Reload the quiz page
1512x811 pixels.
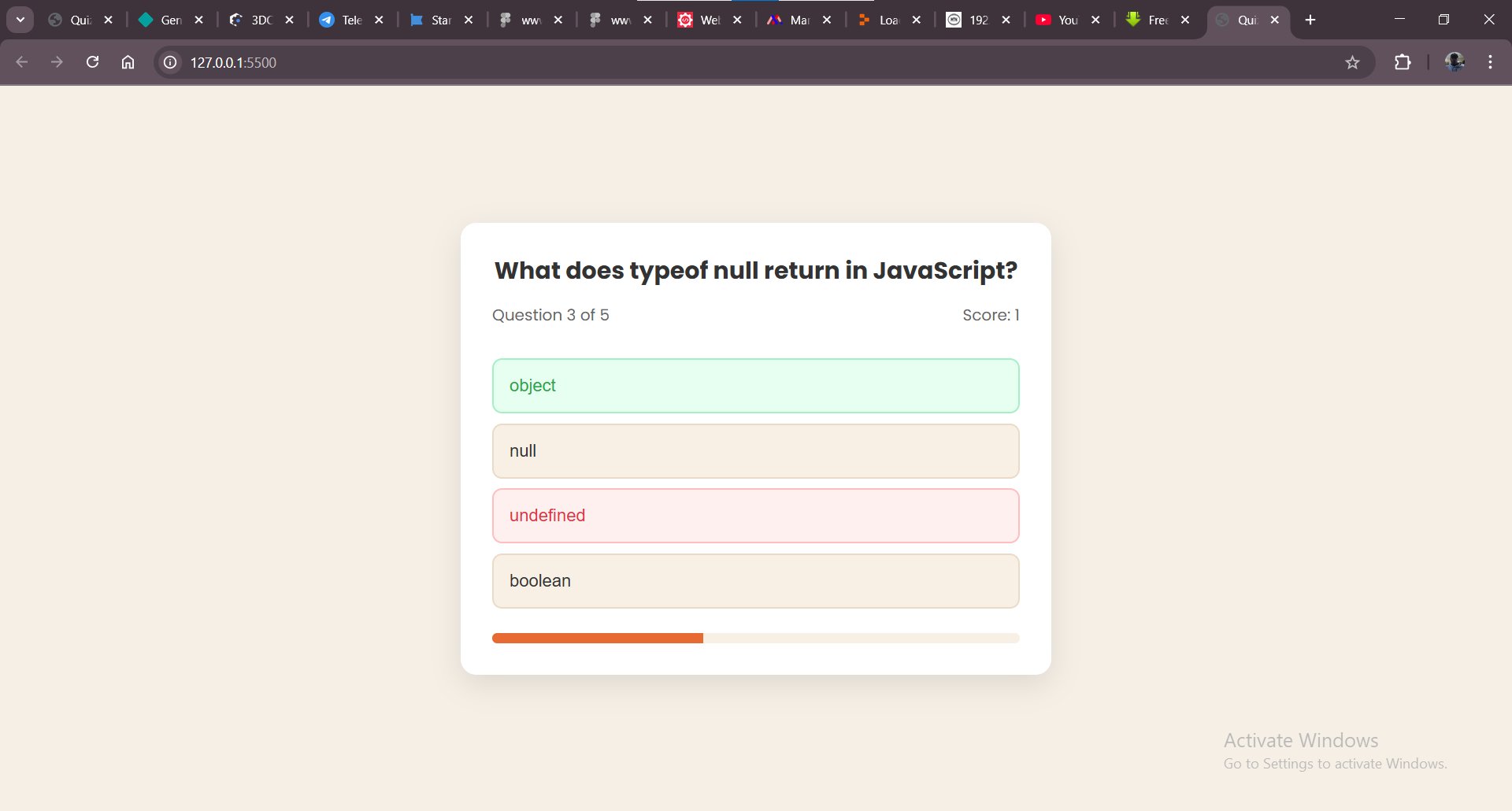92,62
